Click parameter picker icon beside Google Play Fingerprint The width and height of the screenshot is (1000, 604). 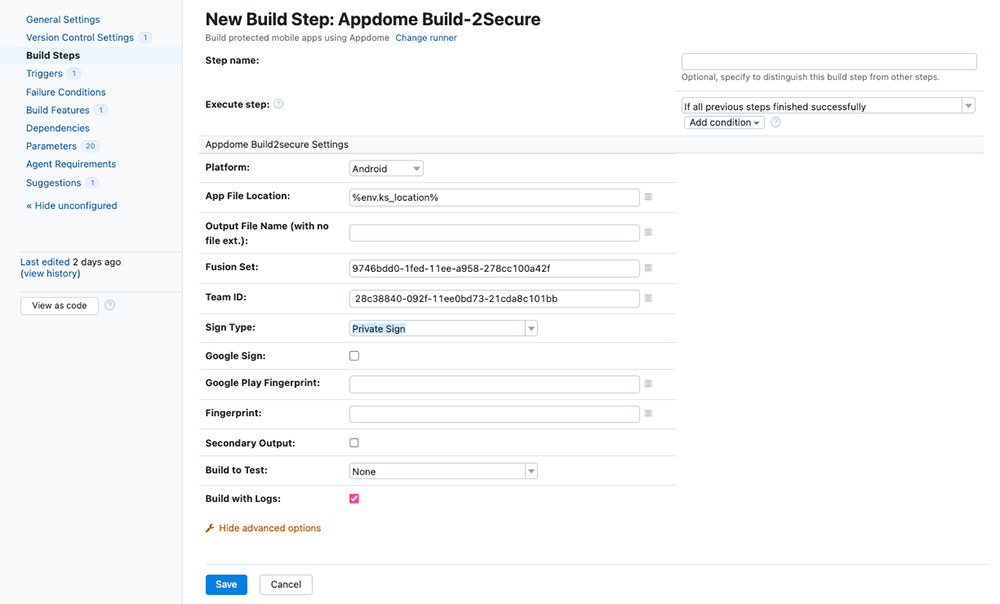[x=648, y=384]
